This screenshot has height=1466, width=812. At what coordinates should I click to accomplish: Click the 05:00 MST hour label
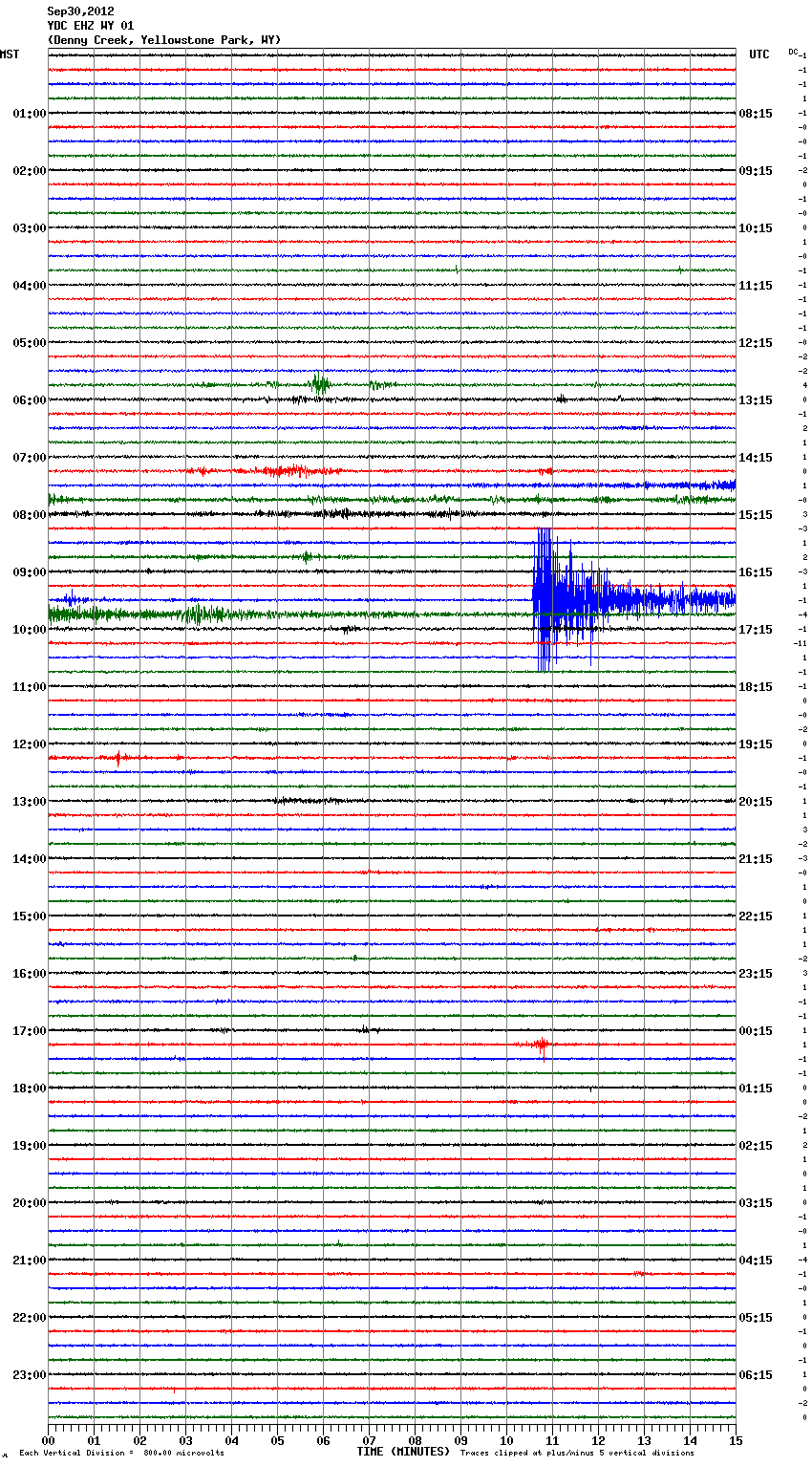[30, 343]
